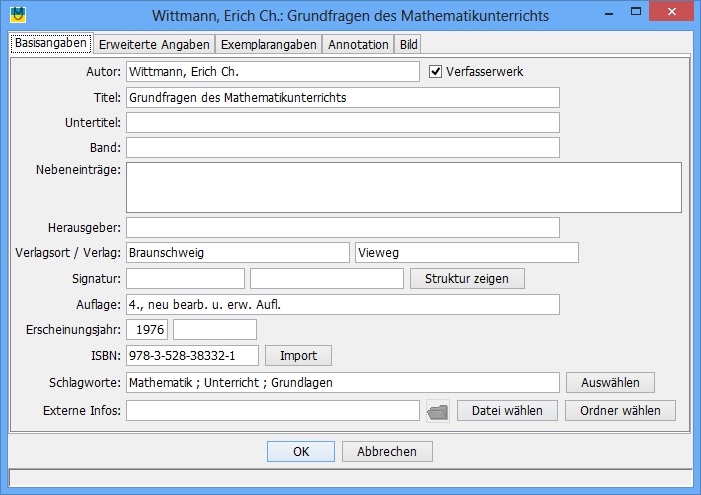Image resolution: width=701 pixels, height=495 pixels.
Task: Focus the ISBN input field
Action: coord(192,356)
